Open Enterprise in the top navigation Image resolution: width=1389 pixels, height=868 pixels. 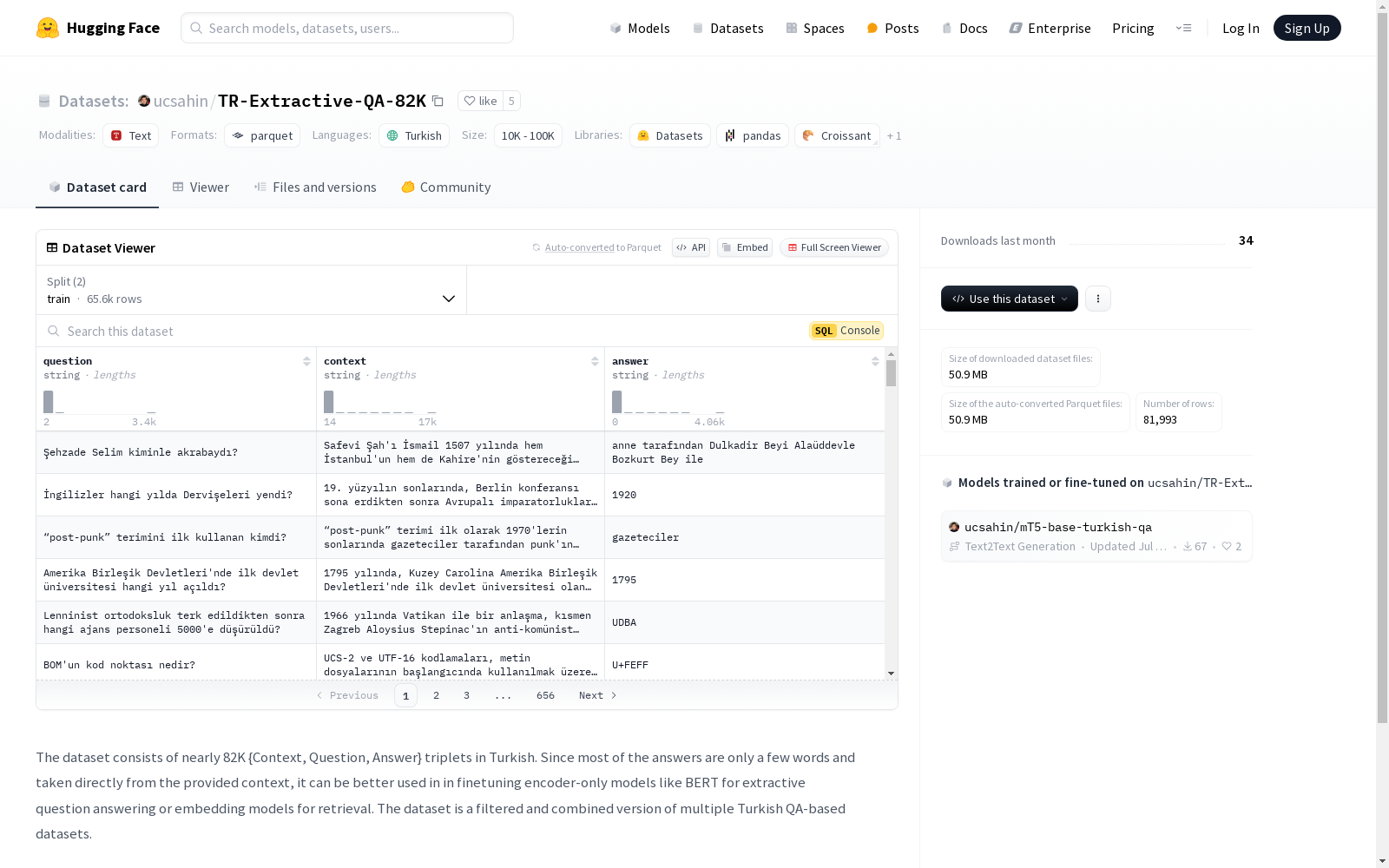[1050, 28]
